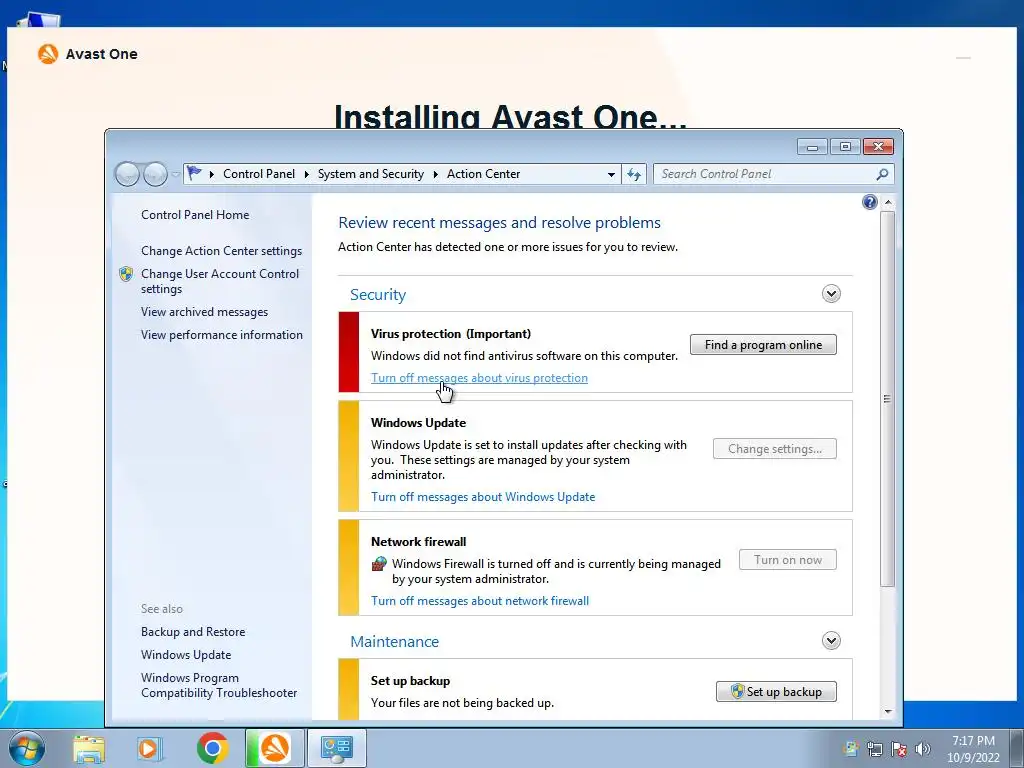This screenshot has height=768, width=1024.
Task: Click the refresh icon beside address bar
Action: [x=633, y=174]
